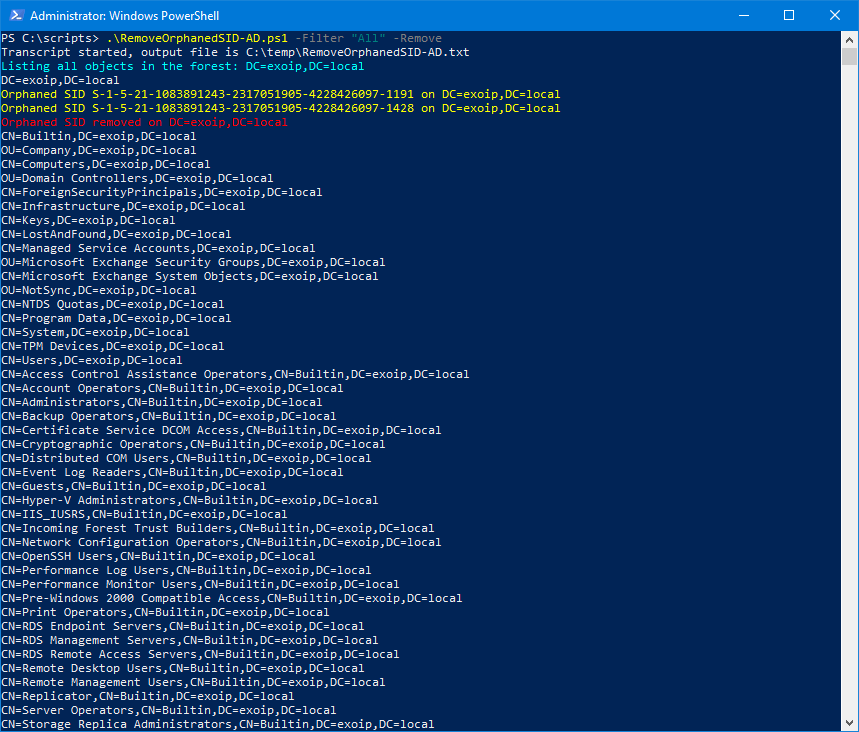Click the scrollbar up arrow

coord(849,39)
